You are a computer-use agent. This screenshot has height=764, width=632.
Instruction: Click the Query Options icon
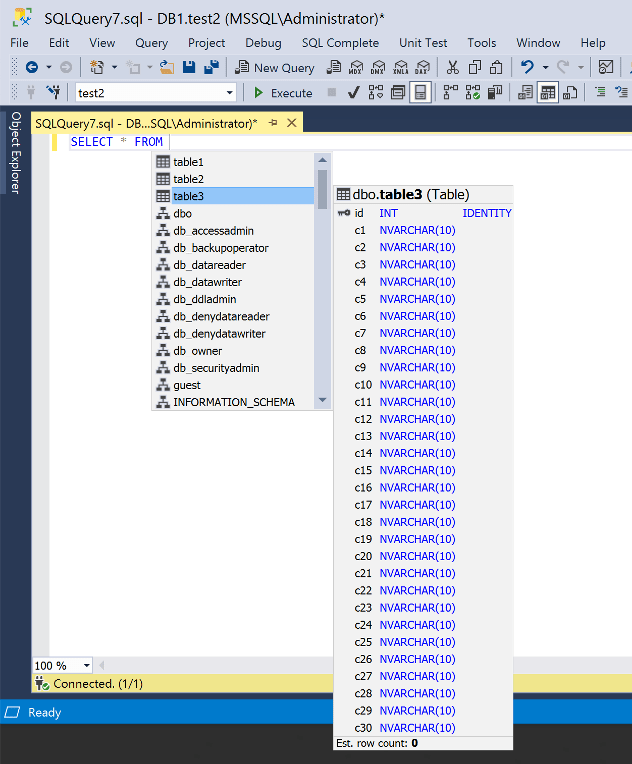pos(398,92)
